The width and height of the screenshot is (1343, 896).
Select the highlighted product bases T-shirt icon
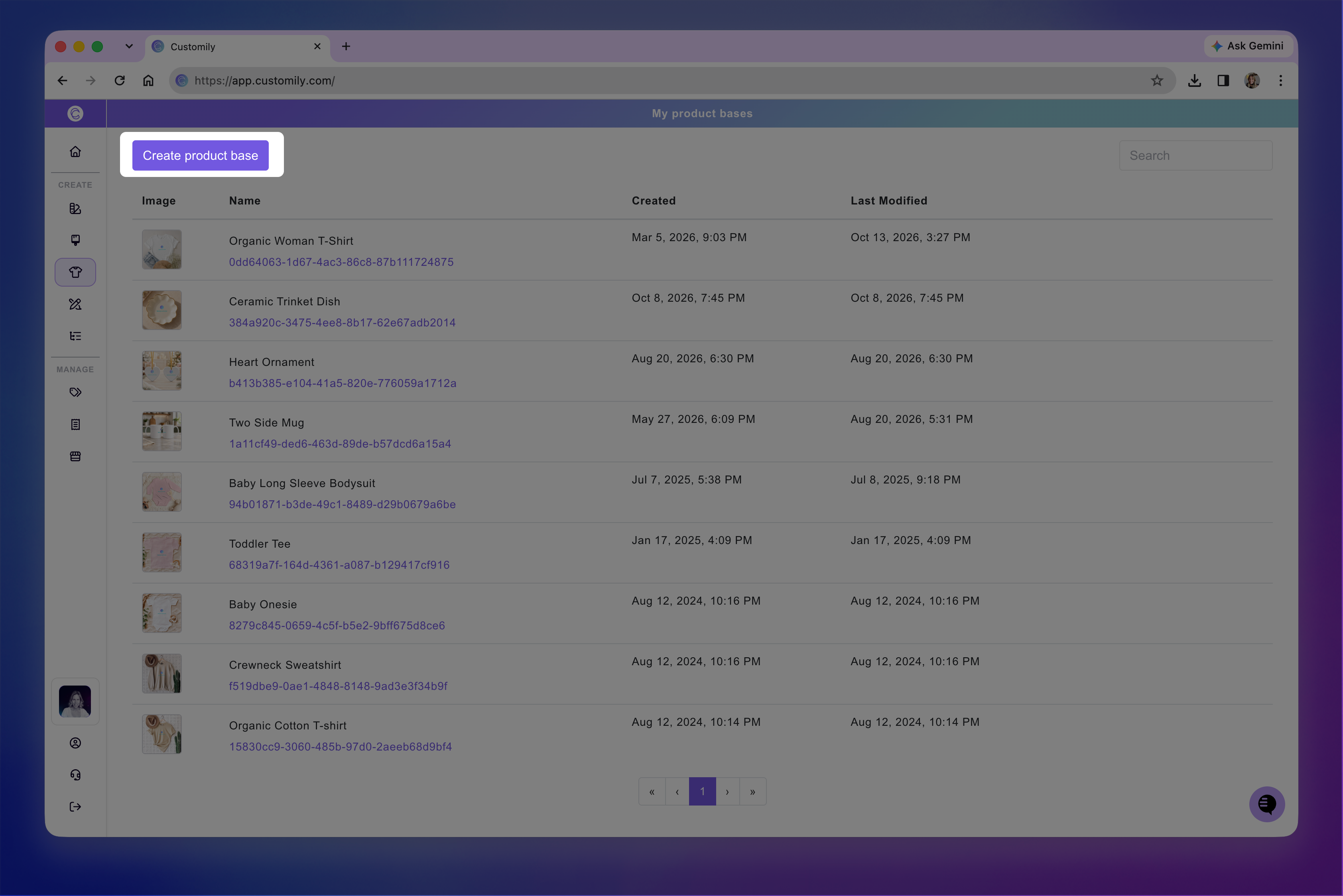[x=75, y=272]
